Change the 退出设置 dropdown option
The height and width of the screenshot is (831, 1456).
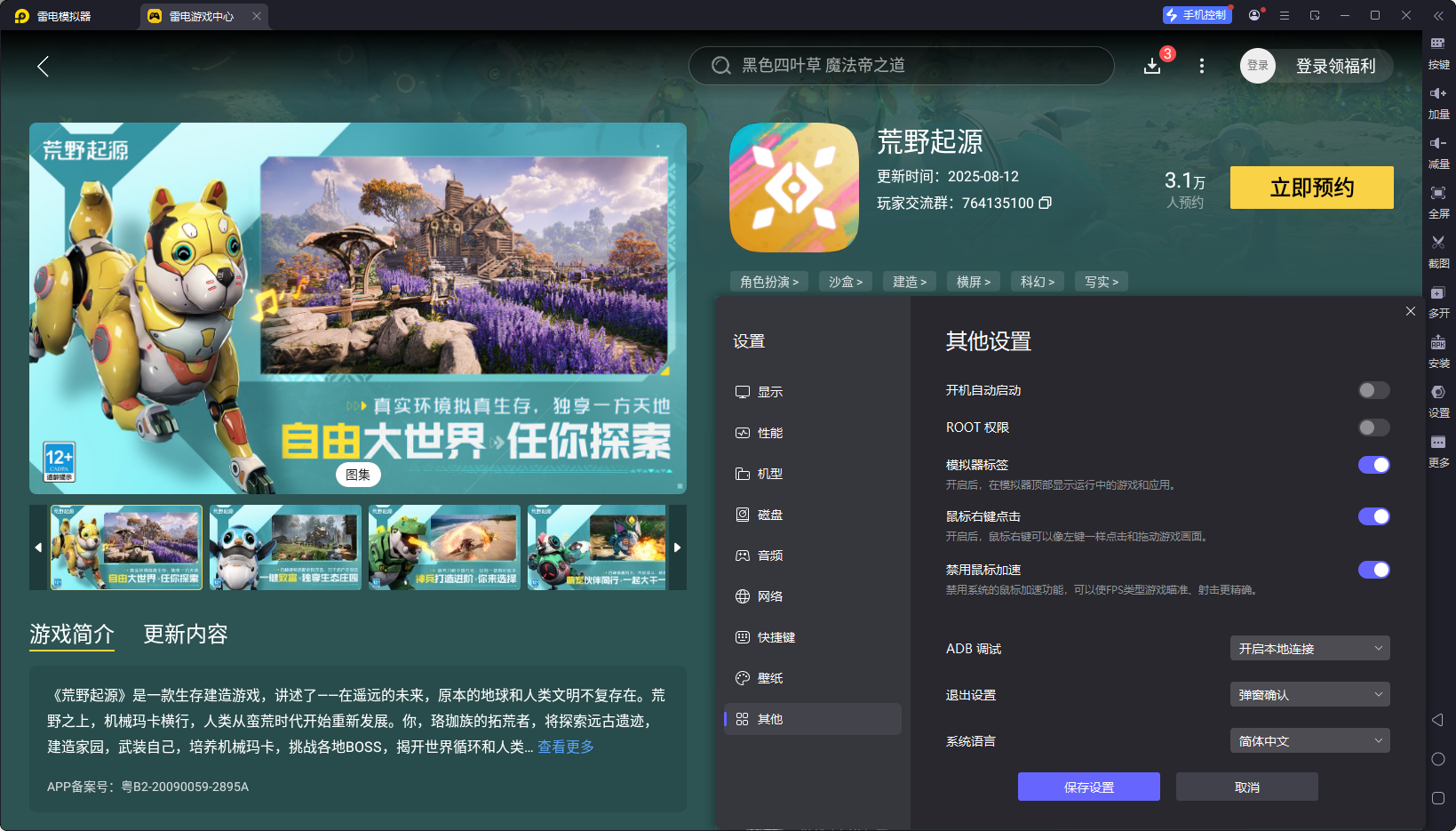coord(1309,694)
